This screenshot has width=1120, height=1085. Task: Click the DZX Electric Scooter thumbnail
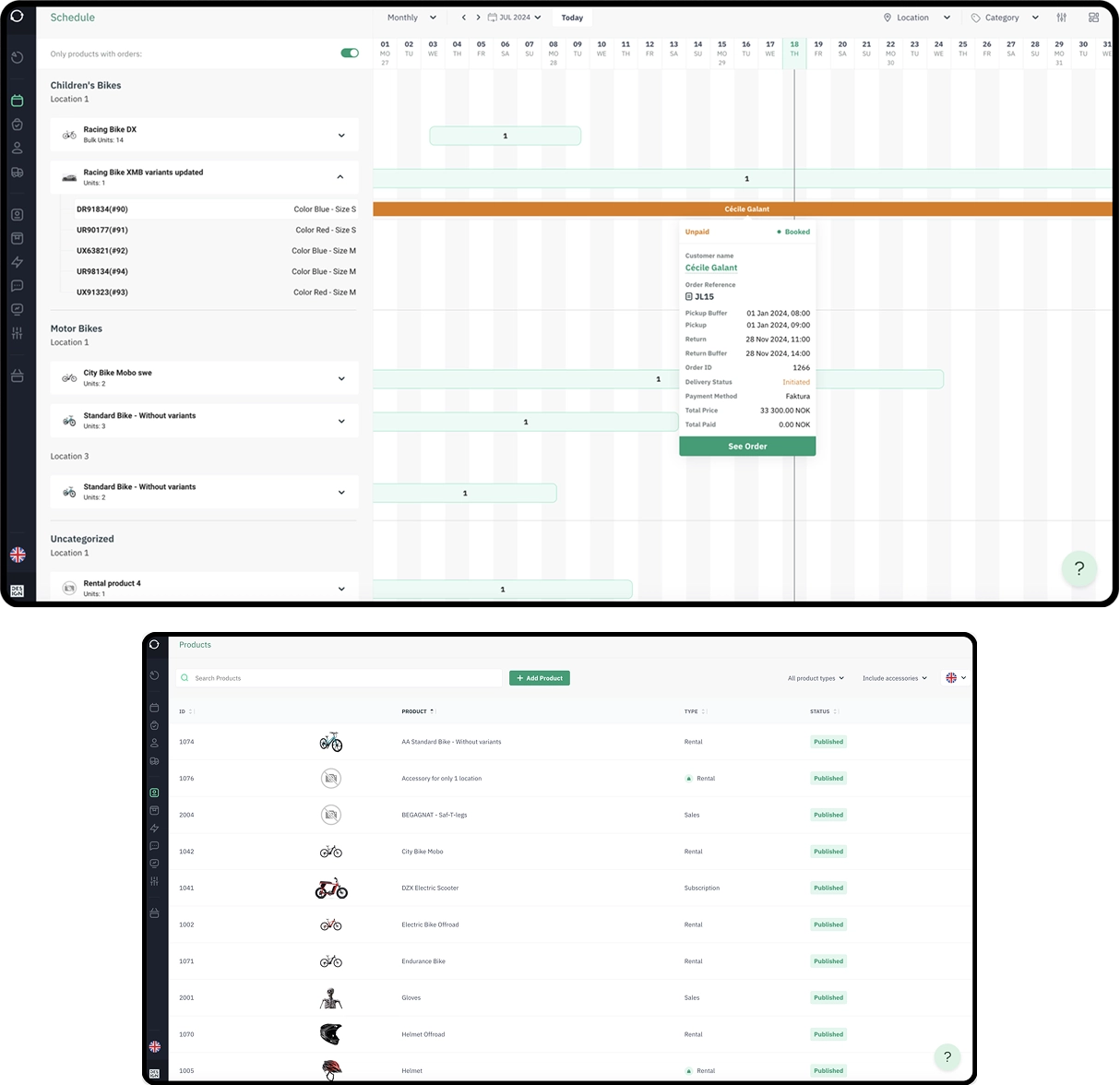tap(331, 888)
